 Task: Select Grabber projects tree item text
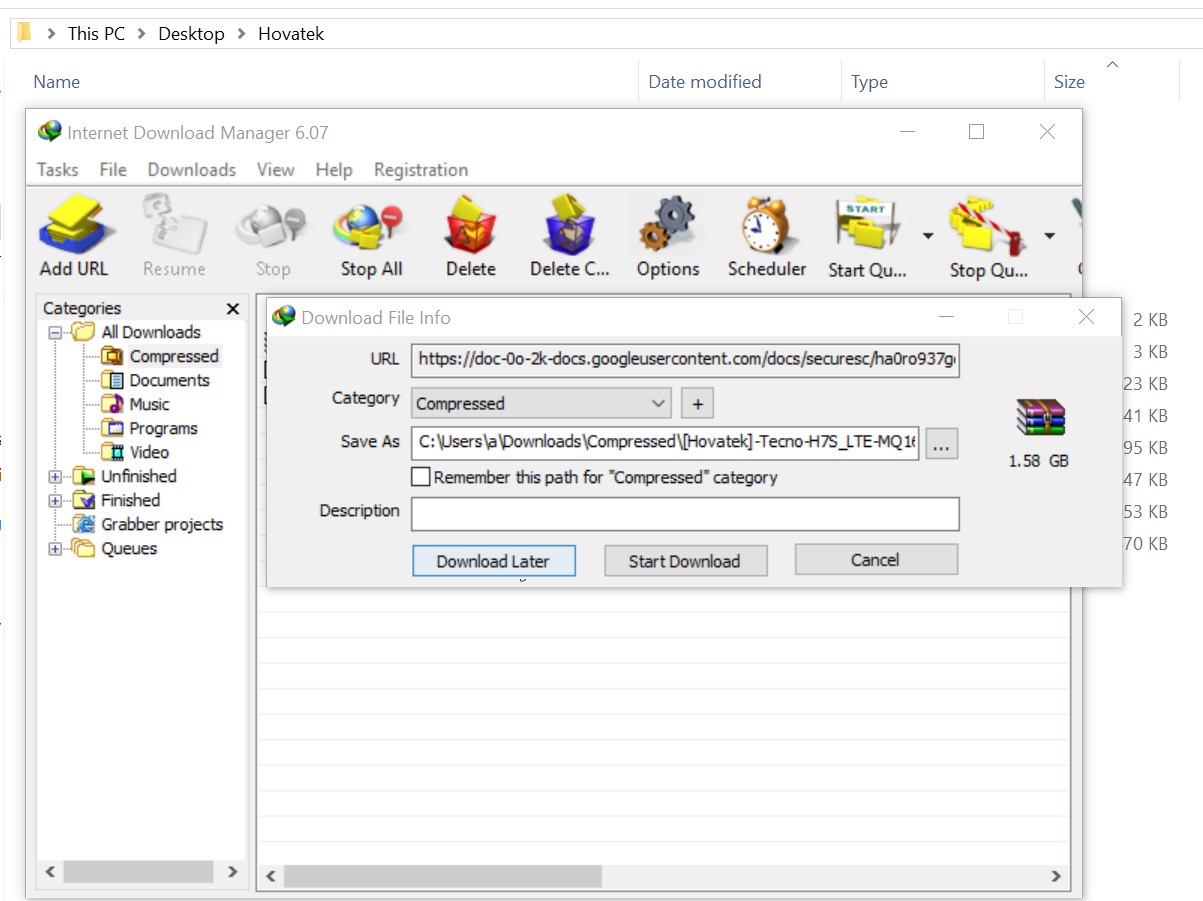pos(162,524)
